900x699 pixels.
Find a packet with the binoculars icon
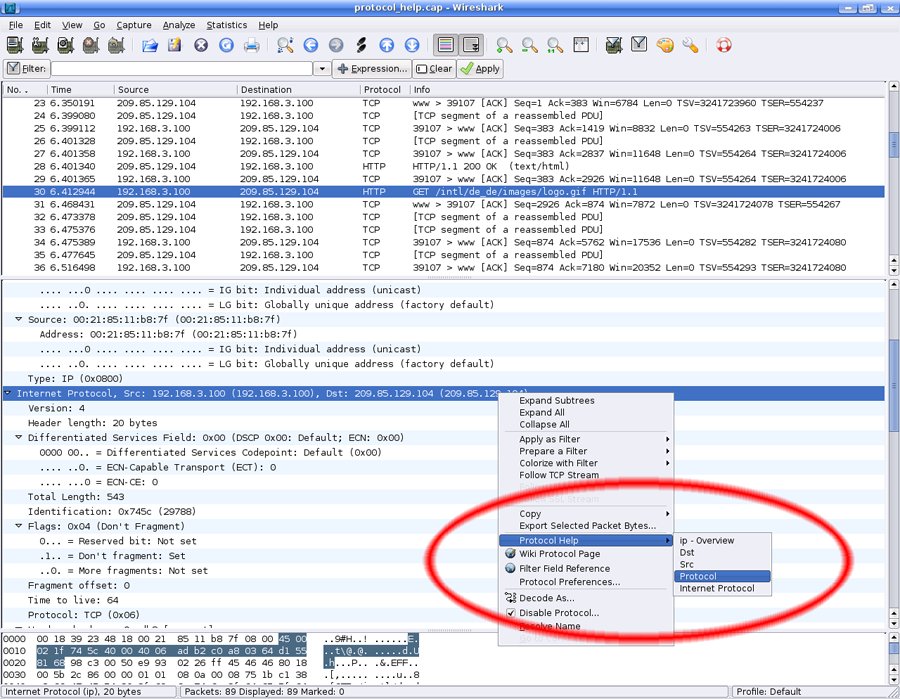click(285, 45)
